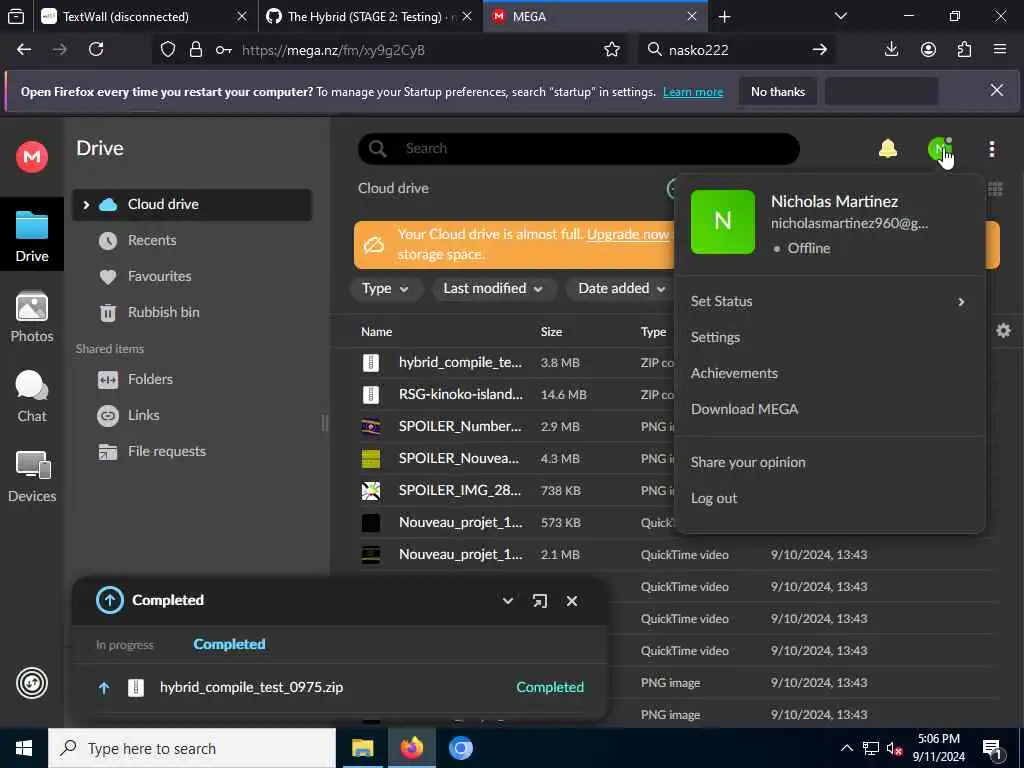This screenshot has width=1024, height=768.
Task: Go back in browser history
Action: tap(24, 50)
